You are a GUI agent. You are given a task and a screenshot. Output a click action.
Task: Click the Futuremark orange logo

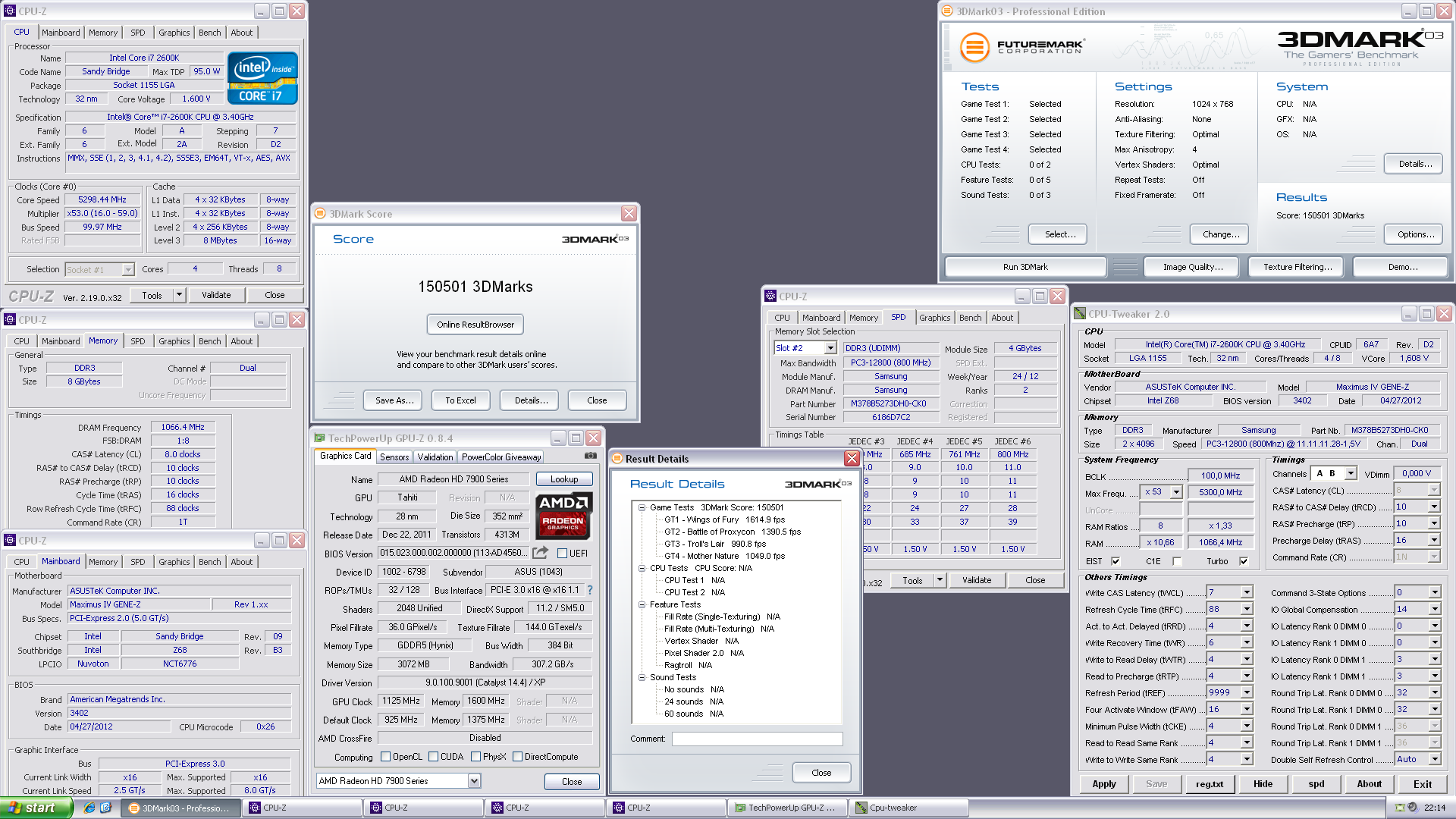coord(974,47)
